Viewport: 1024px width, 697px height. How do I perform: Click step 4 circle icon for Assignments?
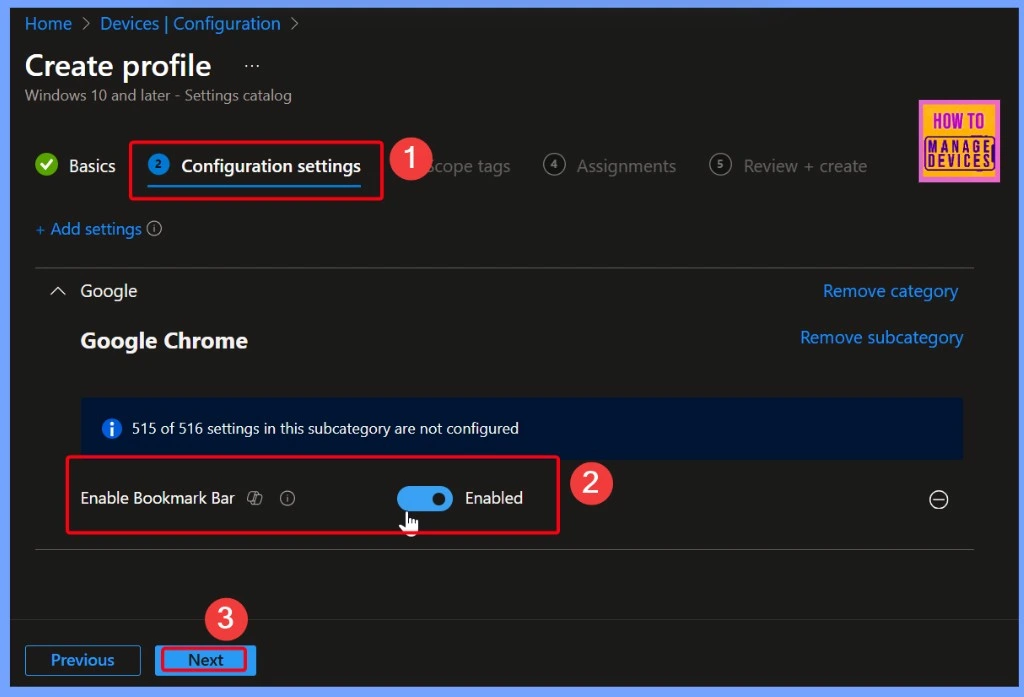554,165
